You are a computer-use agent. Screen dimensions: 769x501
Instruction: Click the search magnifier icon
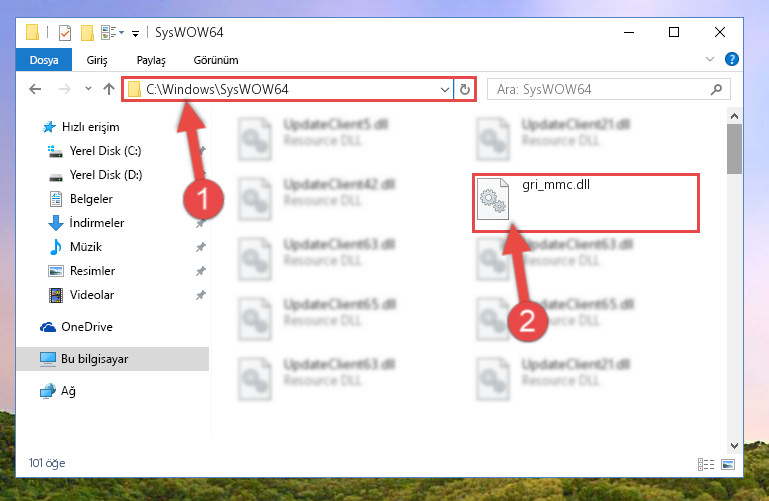[716, 89]
